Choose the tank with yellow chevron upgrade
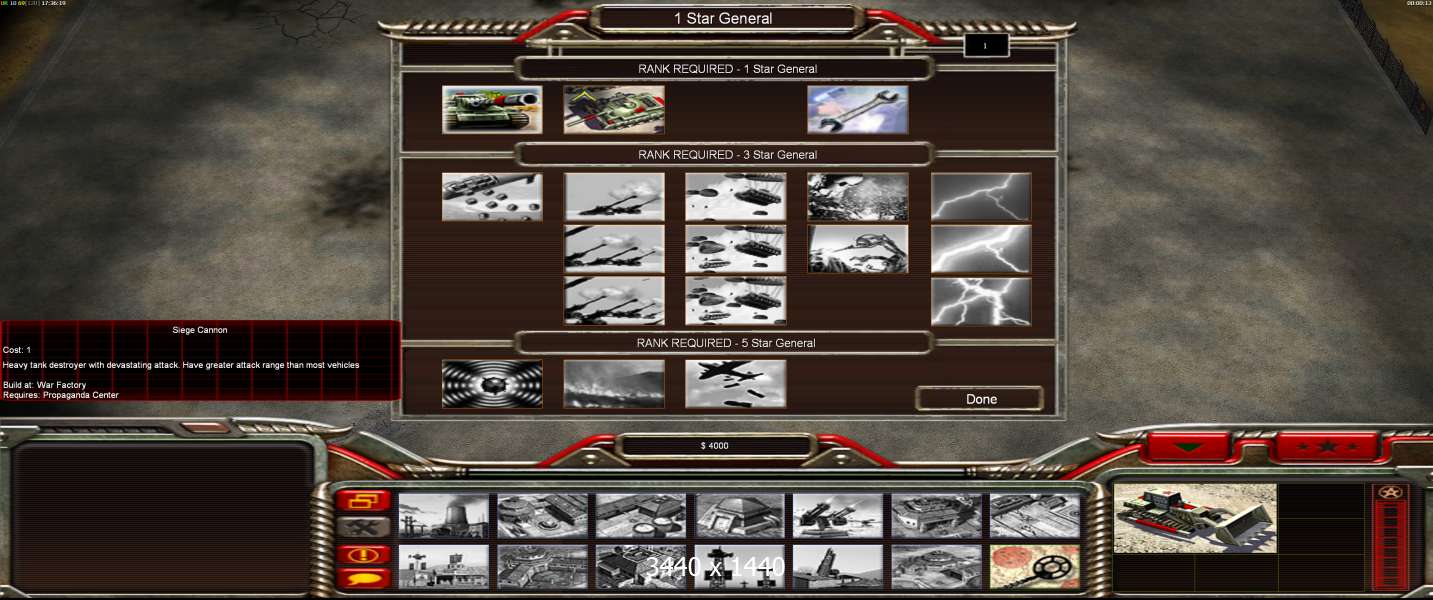This screenshot has height=600, width=1433. pos(614,110)
